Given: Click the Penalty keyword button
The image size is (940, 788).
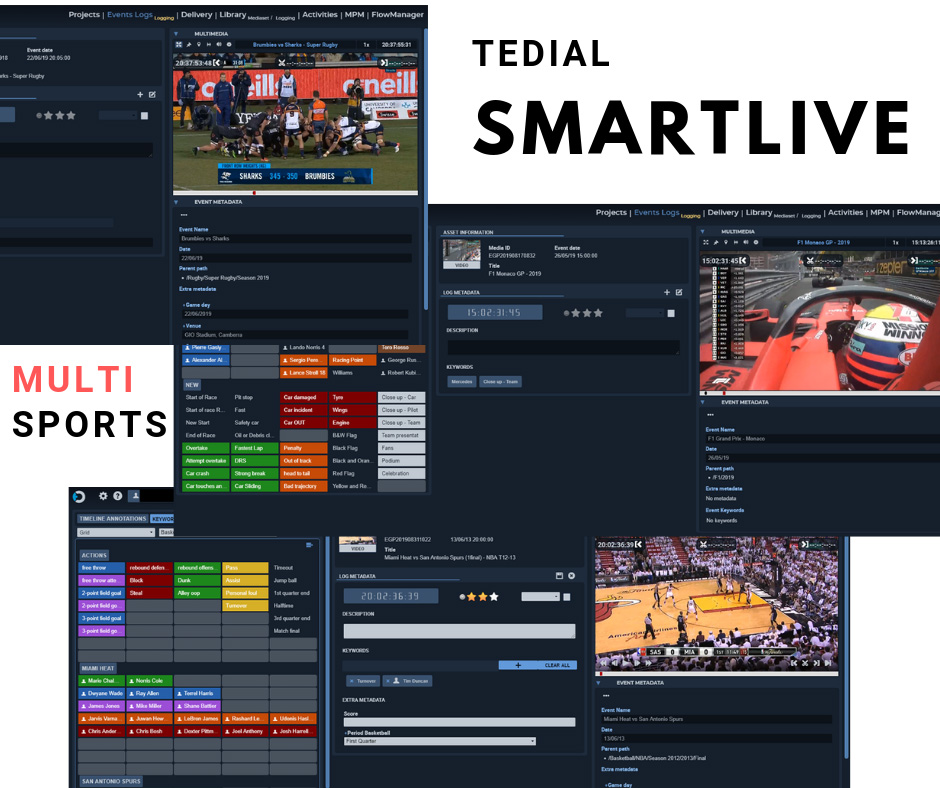Looking at the screenshot, I should tap(303, 448).
